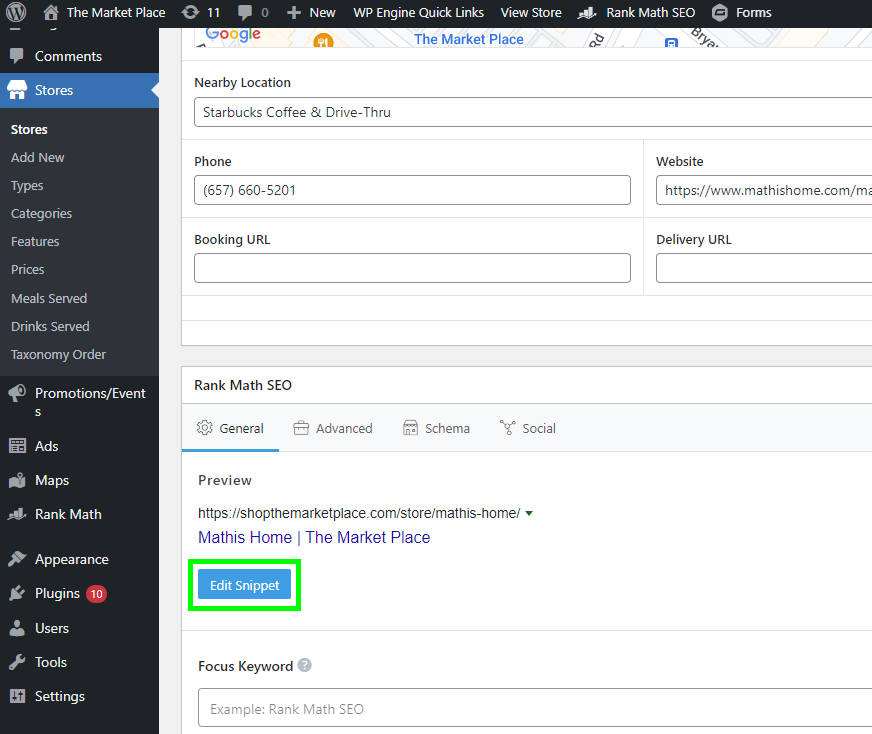This screenshot has height=734, width=872.
Task: Open the updates icon showing 11
Action: point(190,13)
